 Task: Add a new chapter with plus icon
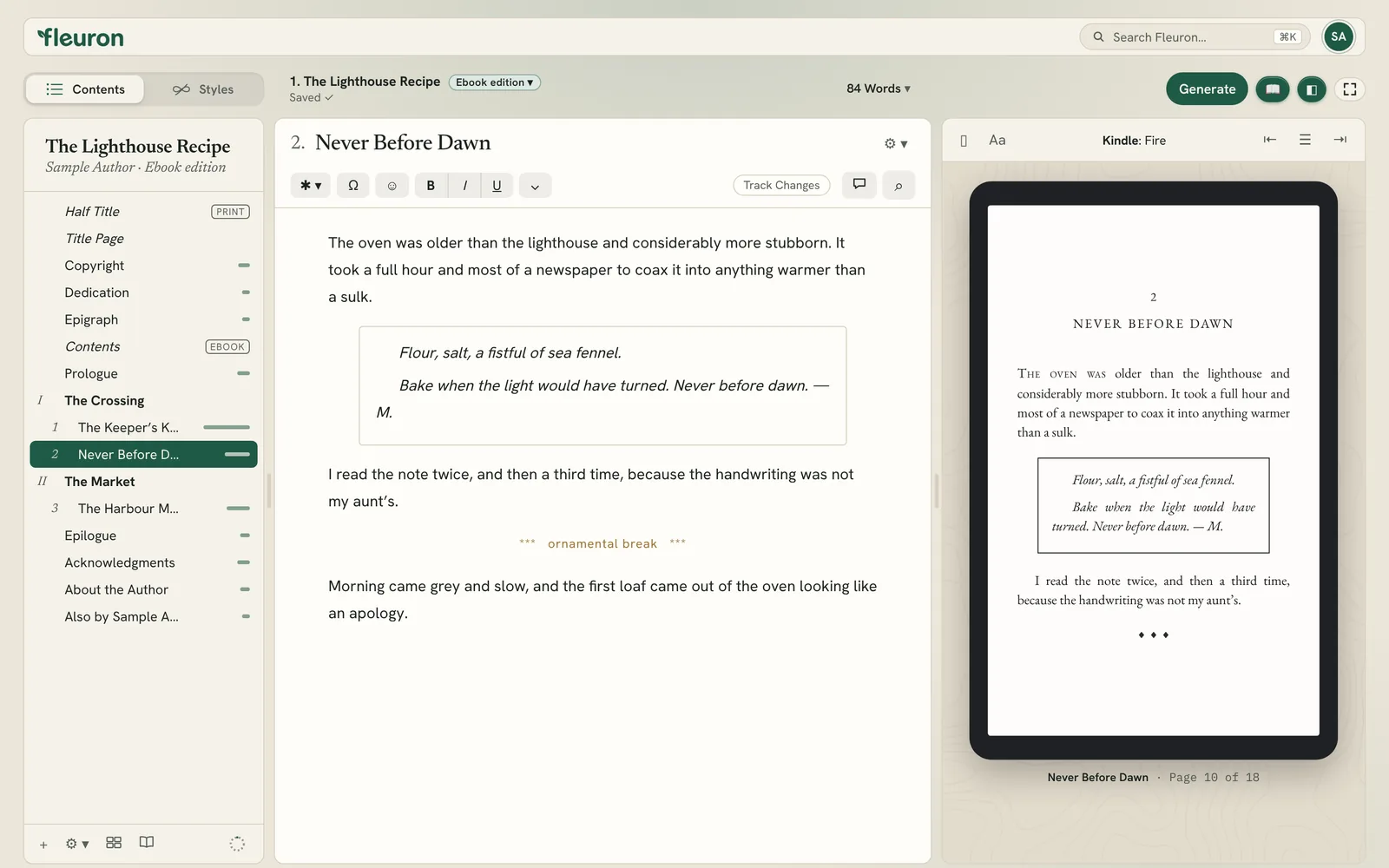tap(43, 844)
